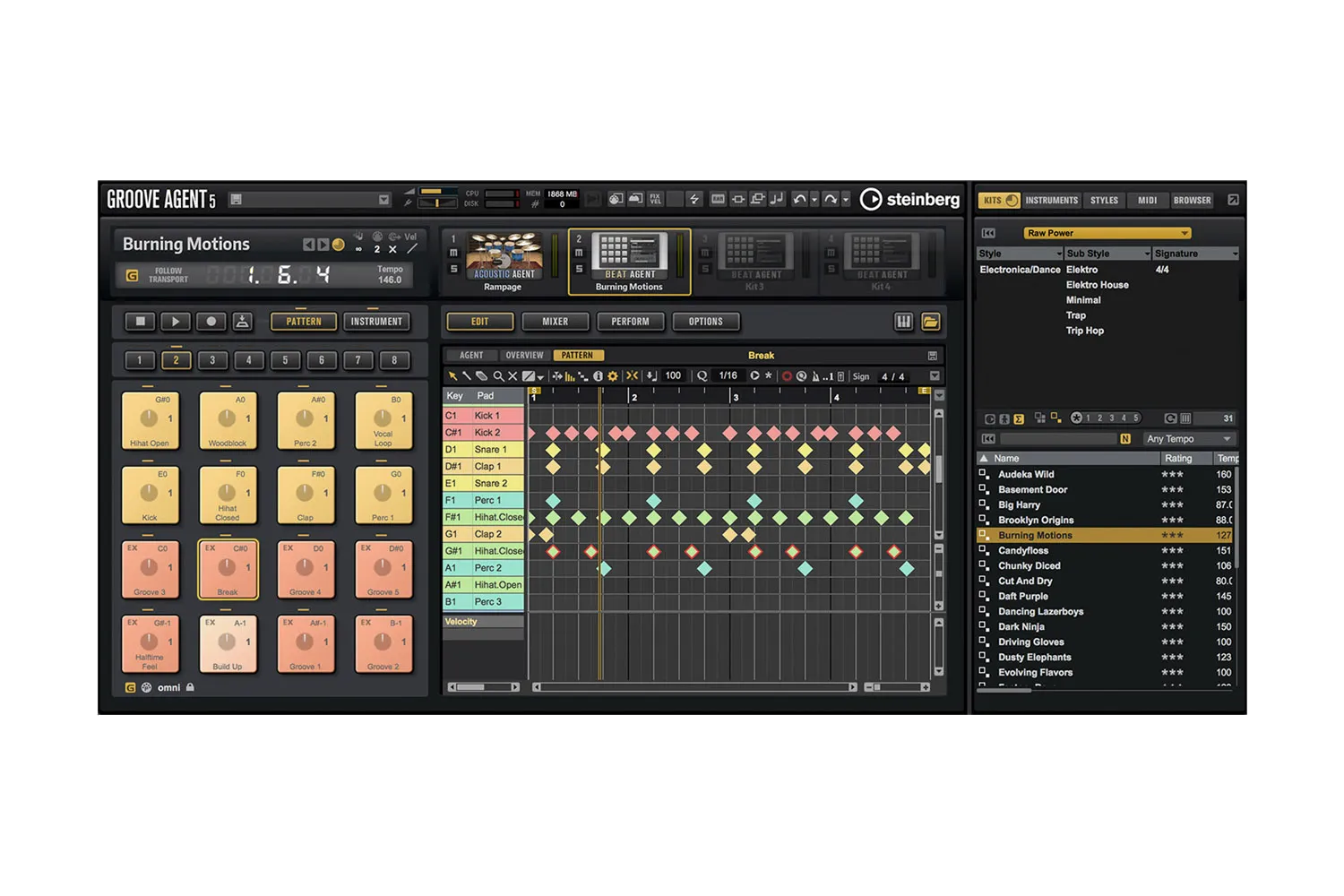Select the Break pad C#0
The image size is (1344, 896).
tap(228, 569)
